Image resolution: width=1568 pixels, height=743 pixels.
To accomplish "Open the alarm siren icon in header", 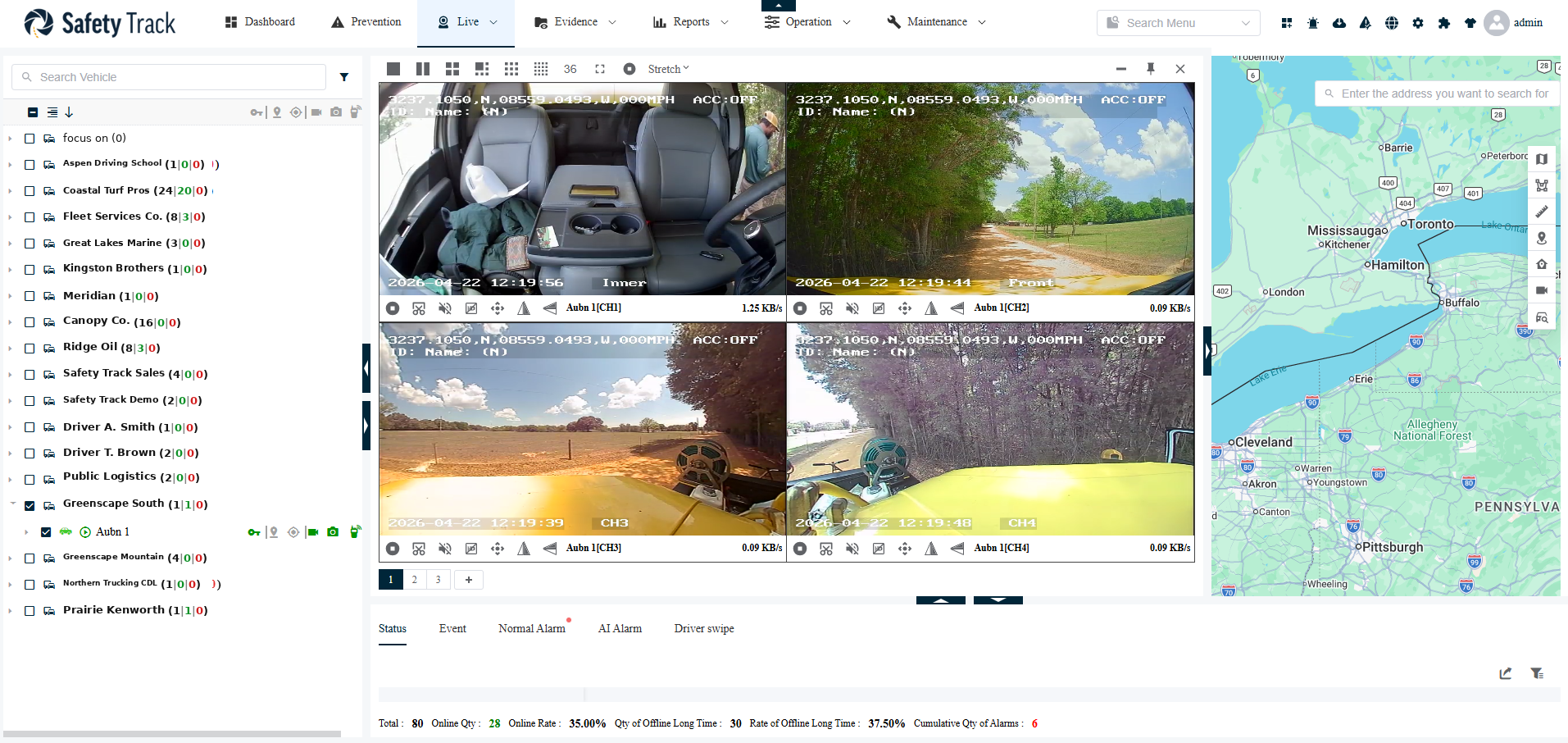I will click(x=1313, y=23).
